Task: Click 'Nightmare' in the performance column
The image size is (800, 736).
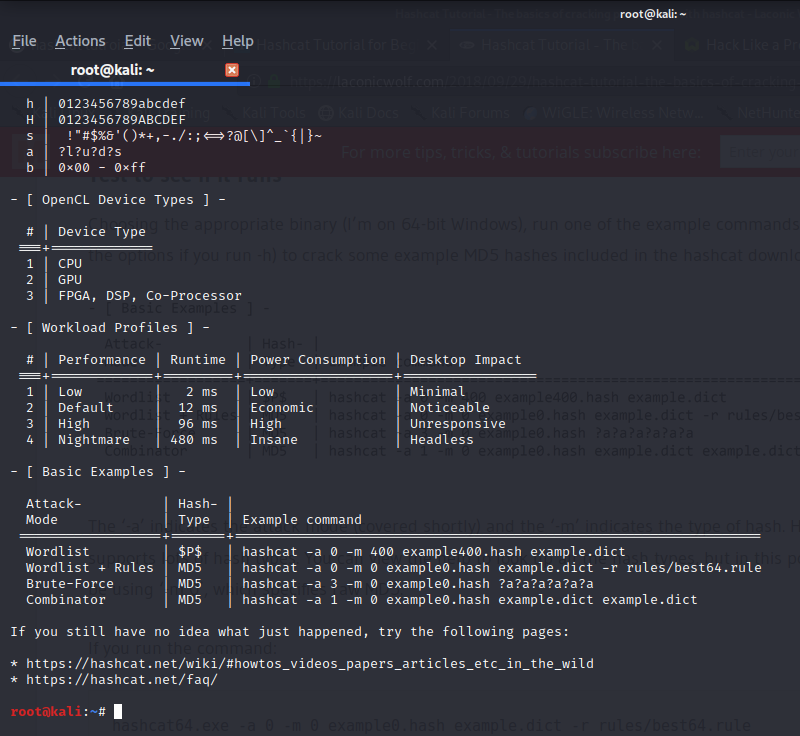Action: (x=94, y=440)
